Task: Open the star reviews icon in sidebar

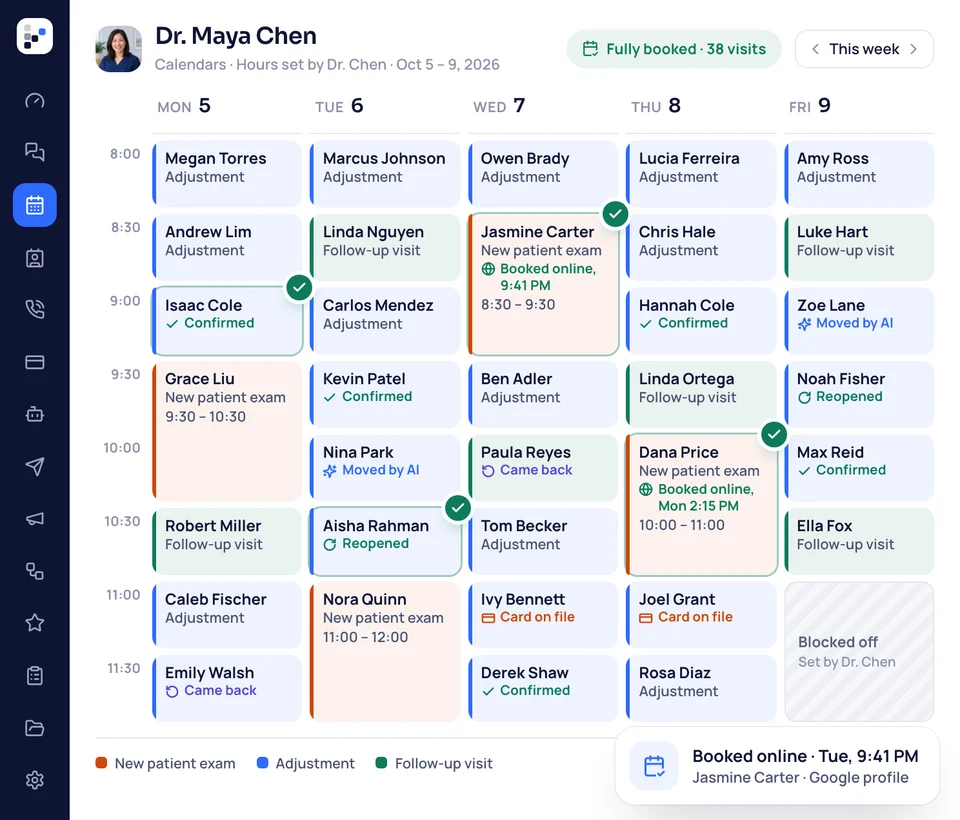Action: pyautogui.click(x=35, y=623)
